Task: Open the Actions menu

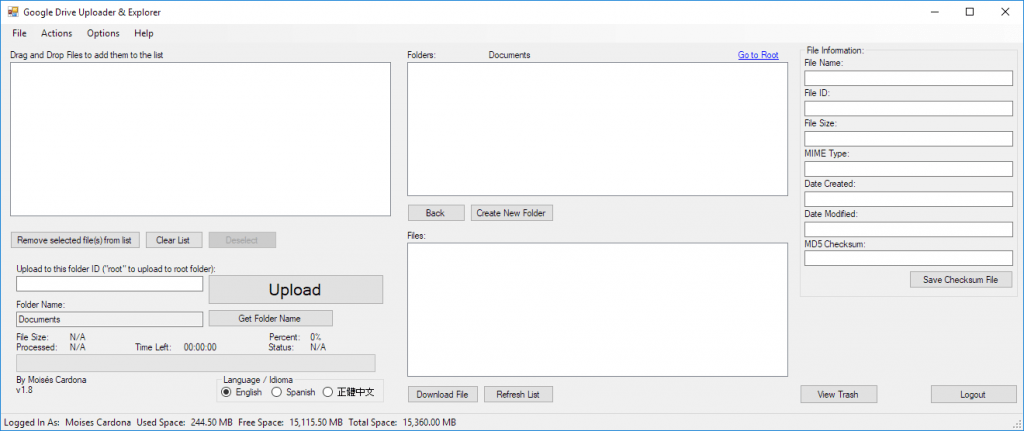Action: pyautogui.click(x=57, y=33)
